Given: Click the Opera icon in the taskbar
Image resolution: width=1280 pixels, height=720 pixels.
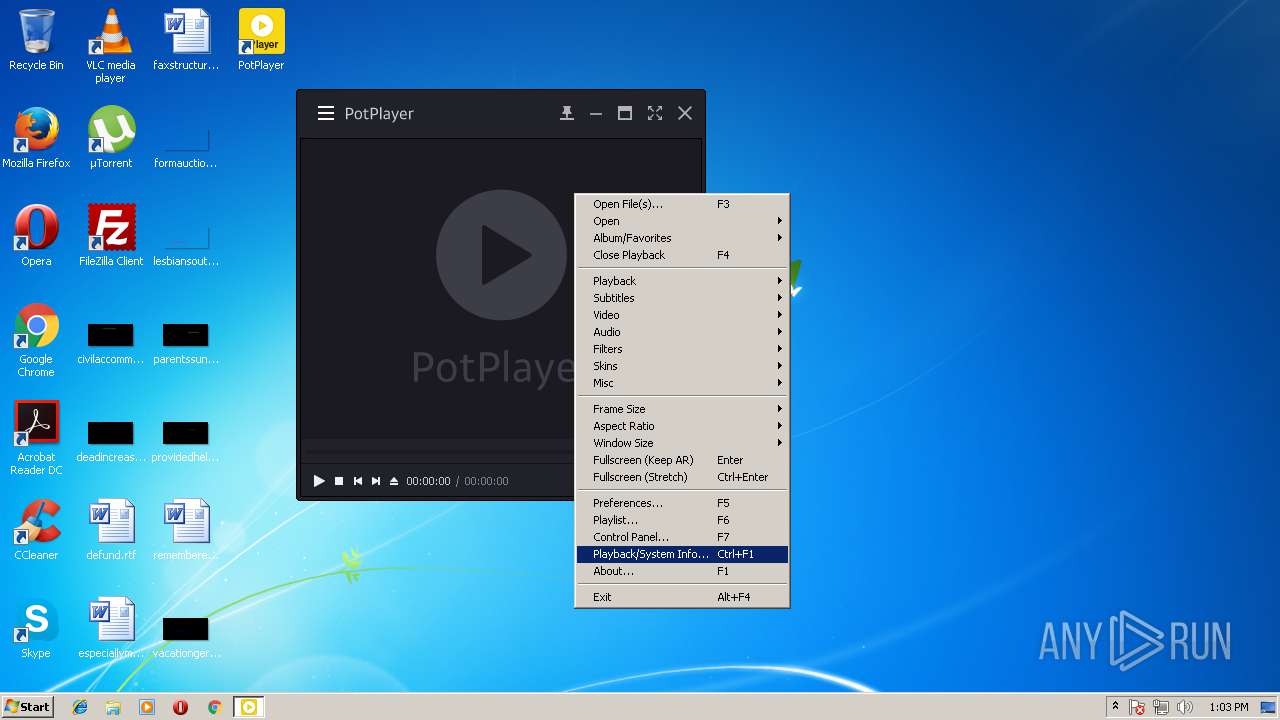Looking at the screenshot, I should (x=180, y=707).
